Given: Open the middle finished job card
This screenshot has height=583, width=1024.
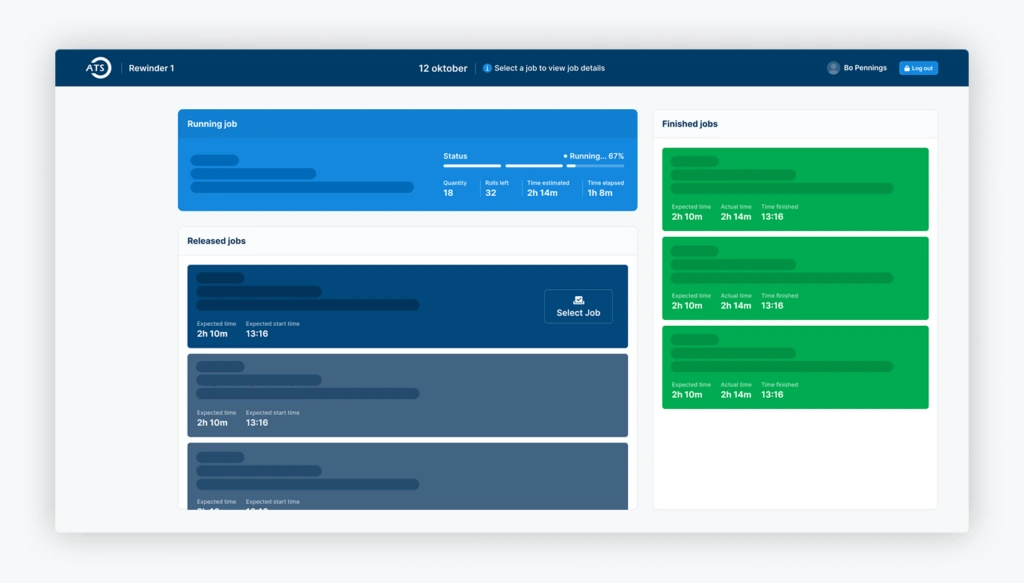Looking at the screenshot, I should coord(795,278).
